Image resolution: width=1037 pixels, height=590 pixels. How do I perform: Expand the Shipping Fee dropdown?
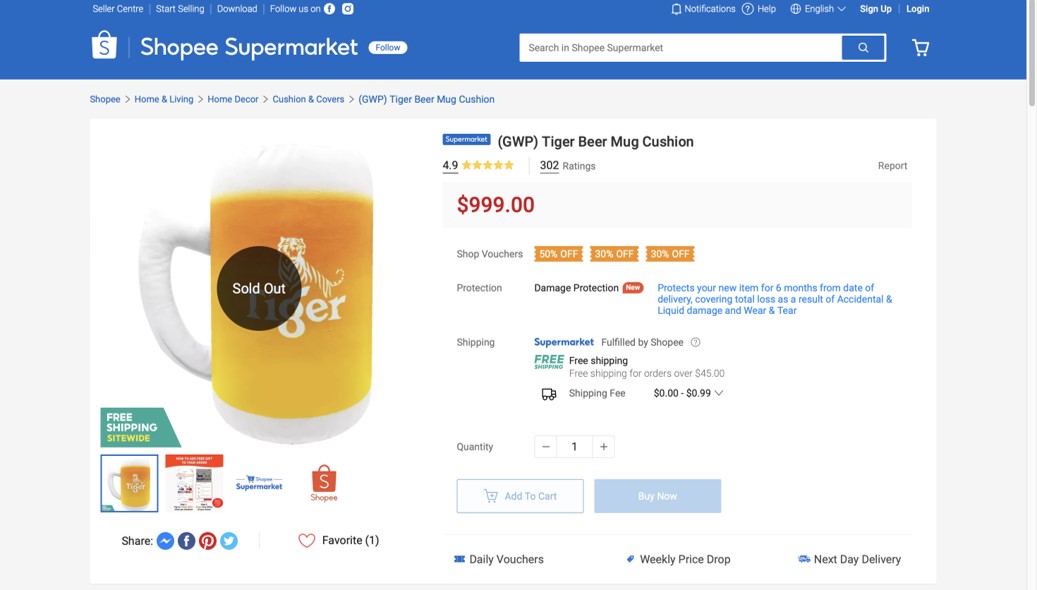718,393
